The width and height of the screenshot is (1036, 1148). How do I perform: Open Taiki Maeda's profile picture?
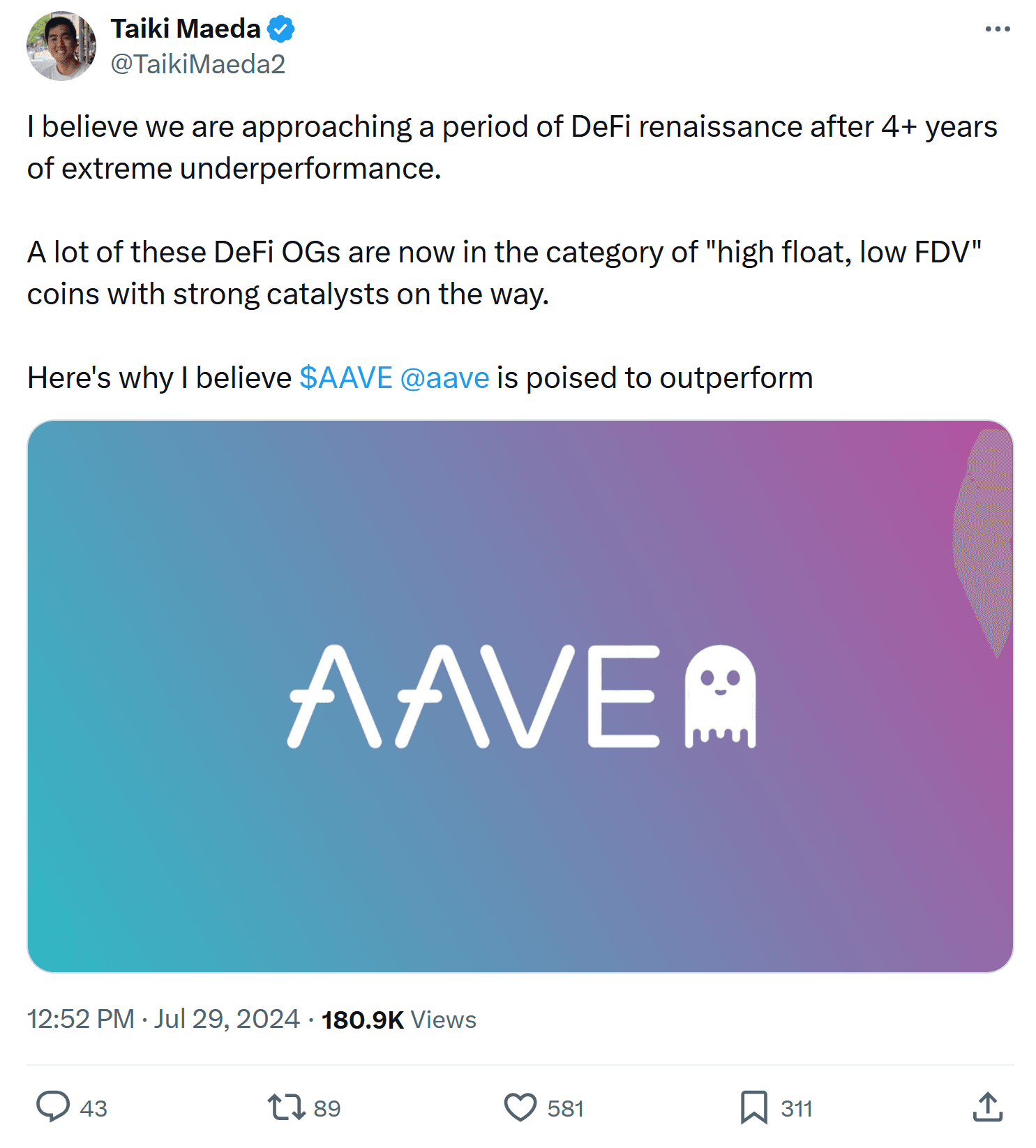61,46
